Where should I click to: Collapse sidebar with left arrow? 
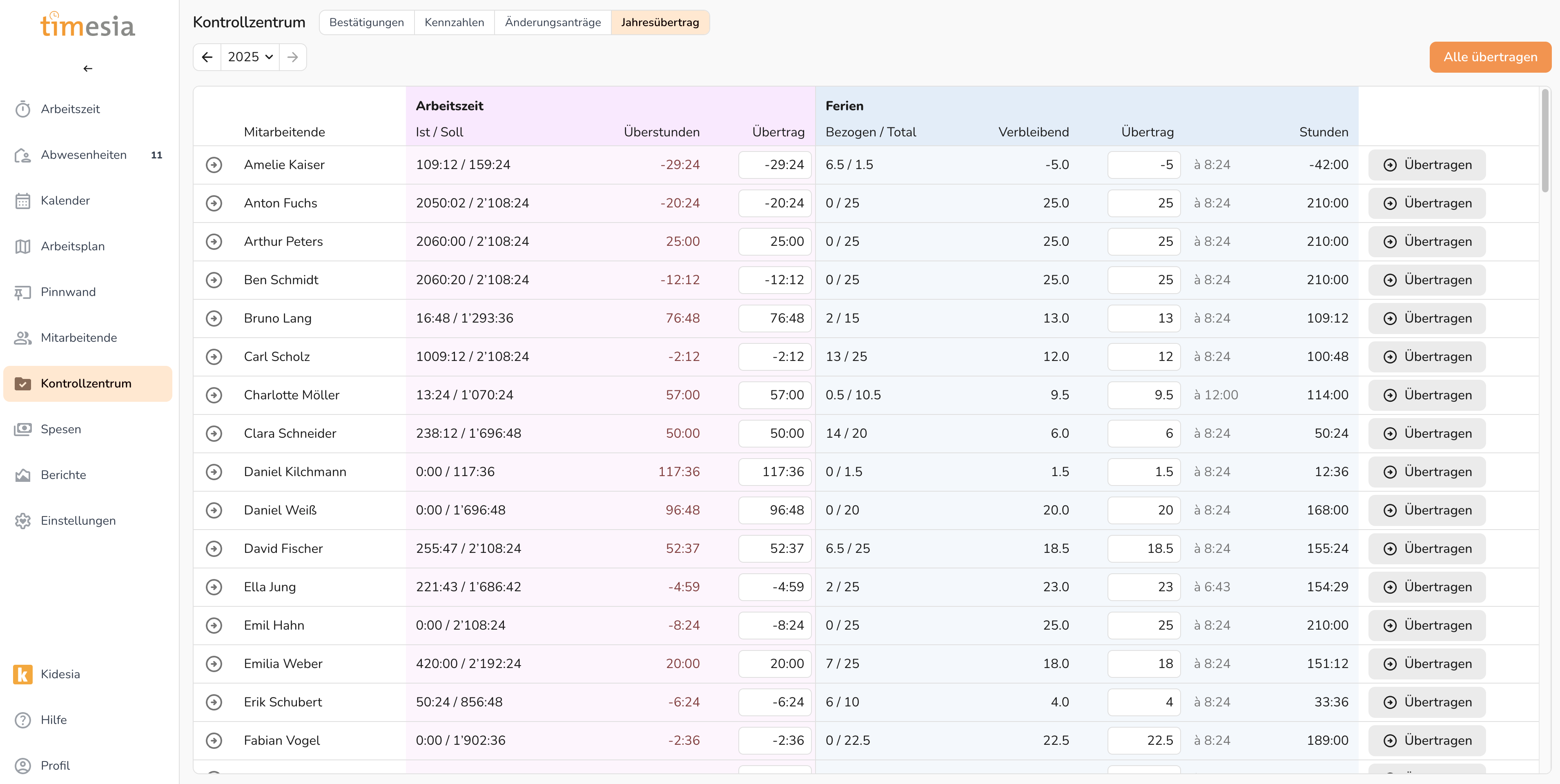[88, 69]
